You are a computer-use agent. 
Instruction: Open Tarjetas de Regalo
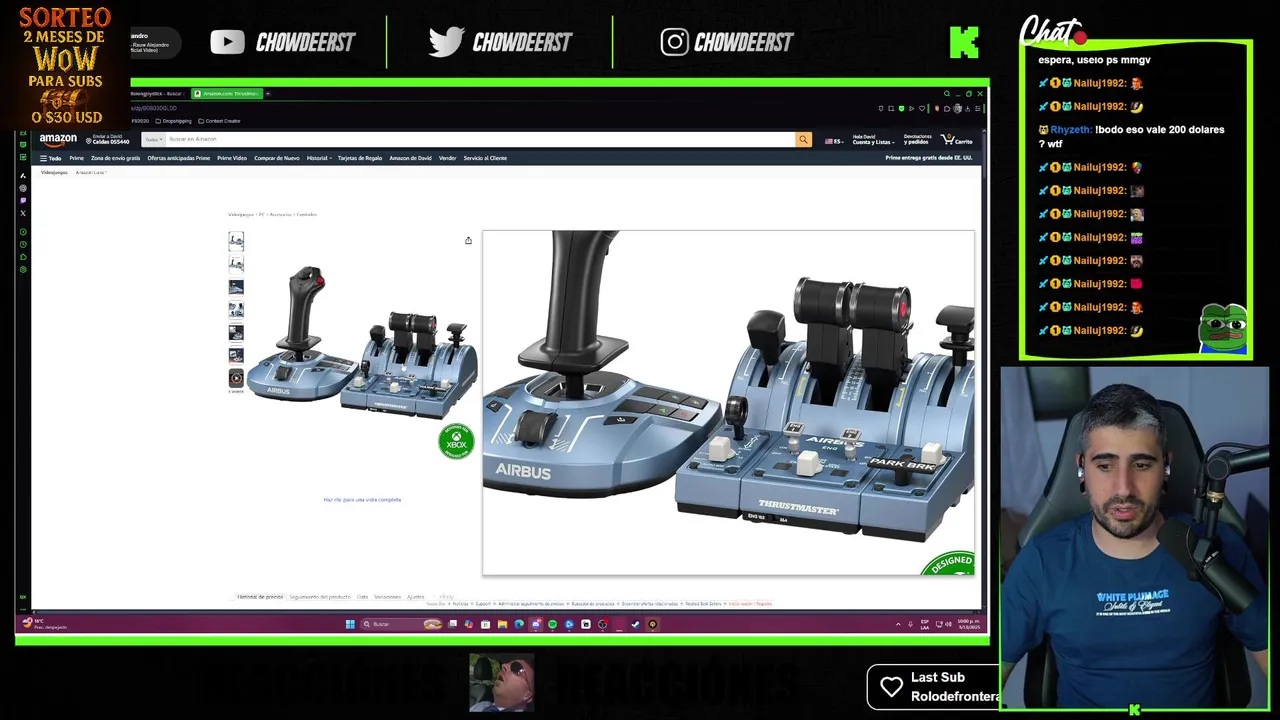click(360, 158)
